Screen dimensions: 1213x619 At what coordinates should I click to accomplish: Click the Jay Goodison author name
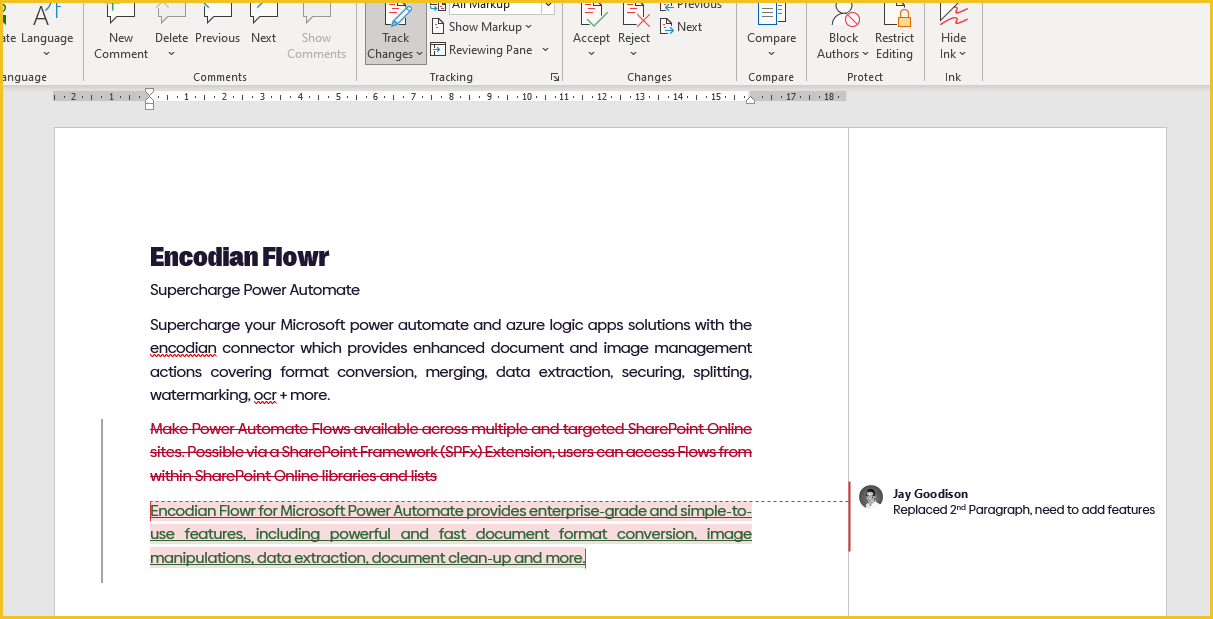pyautogui.click(x=930, y=494)
